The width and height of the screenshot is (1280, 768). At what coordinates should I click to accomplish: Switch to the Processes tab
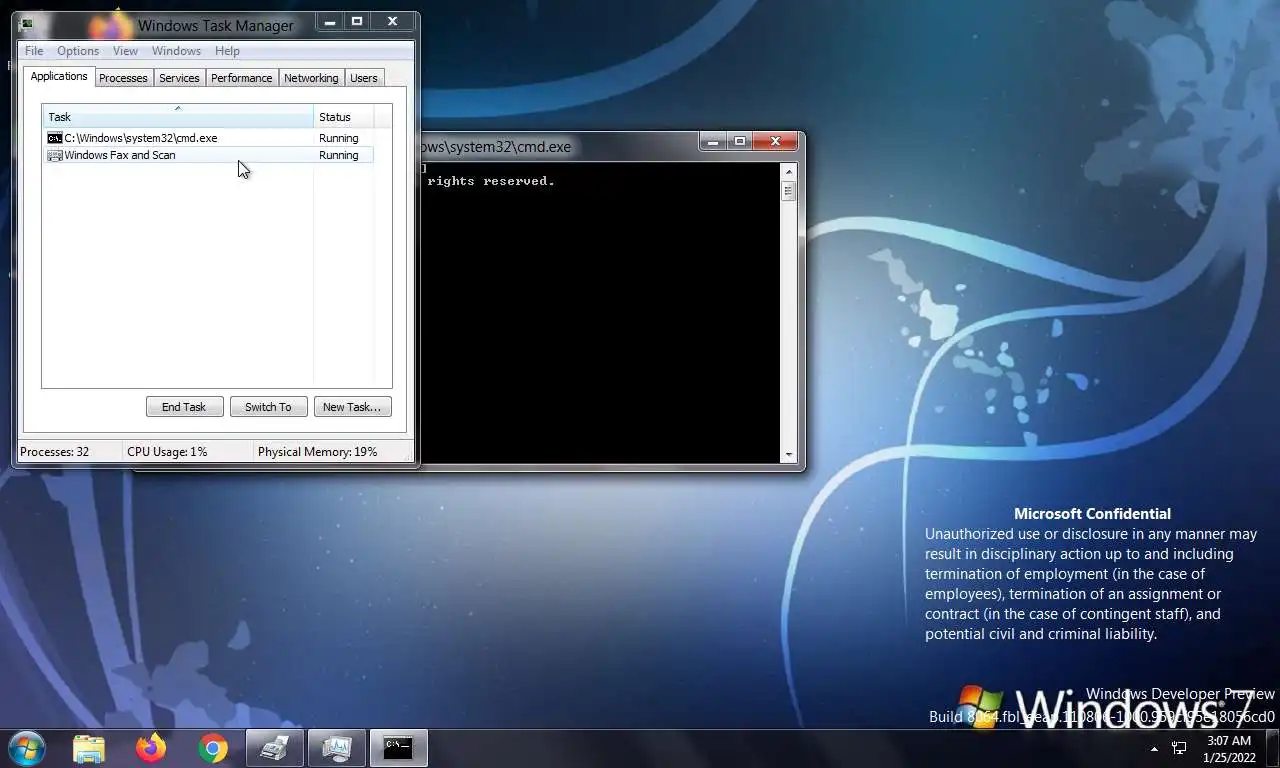pos(123,78)
